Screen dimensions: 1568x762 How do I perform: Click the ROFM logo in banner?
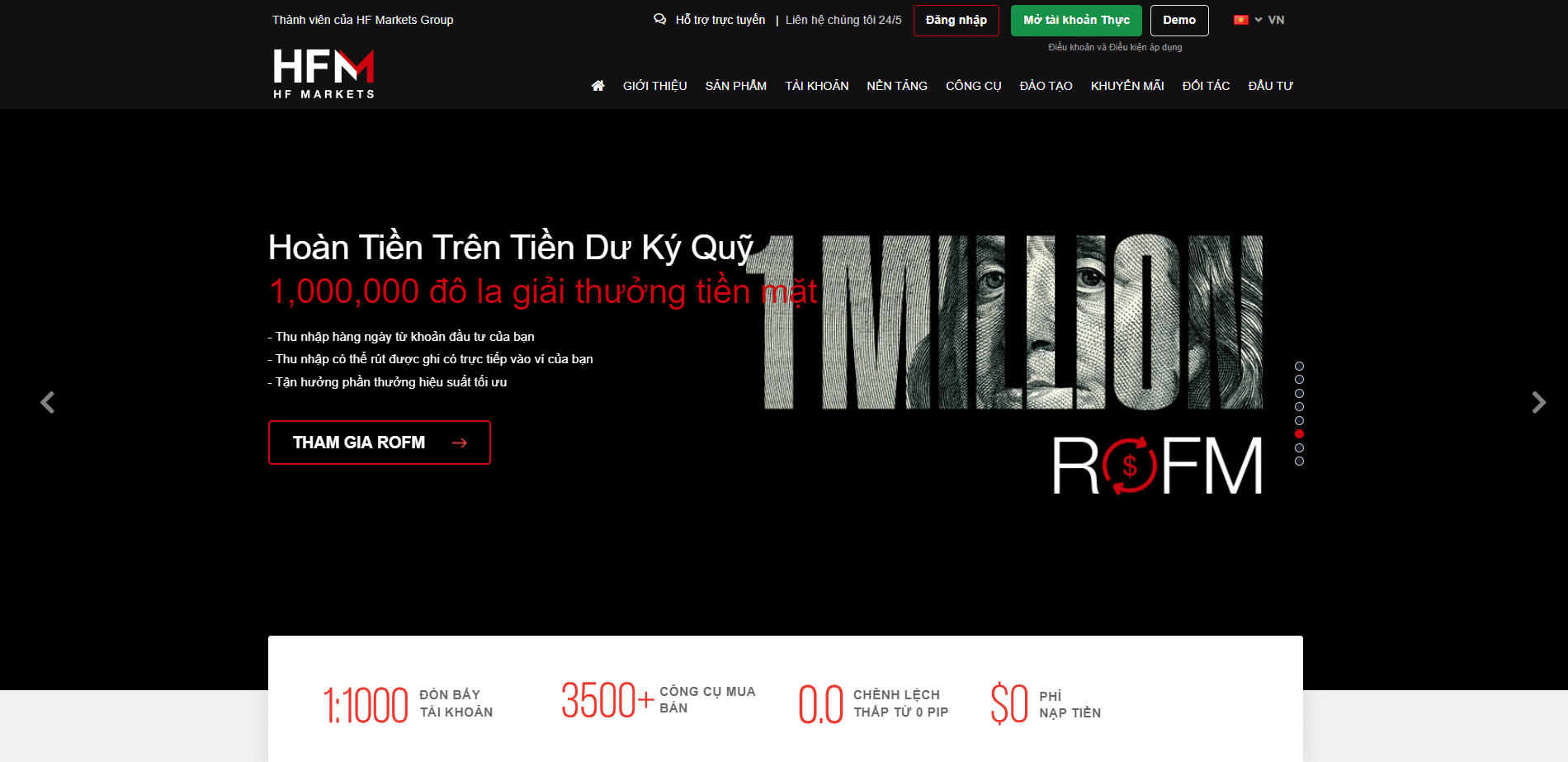pyautogui.click(x=1157, y=466)
